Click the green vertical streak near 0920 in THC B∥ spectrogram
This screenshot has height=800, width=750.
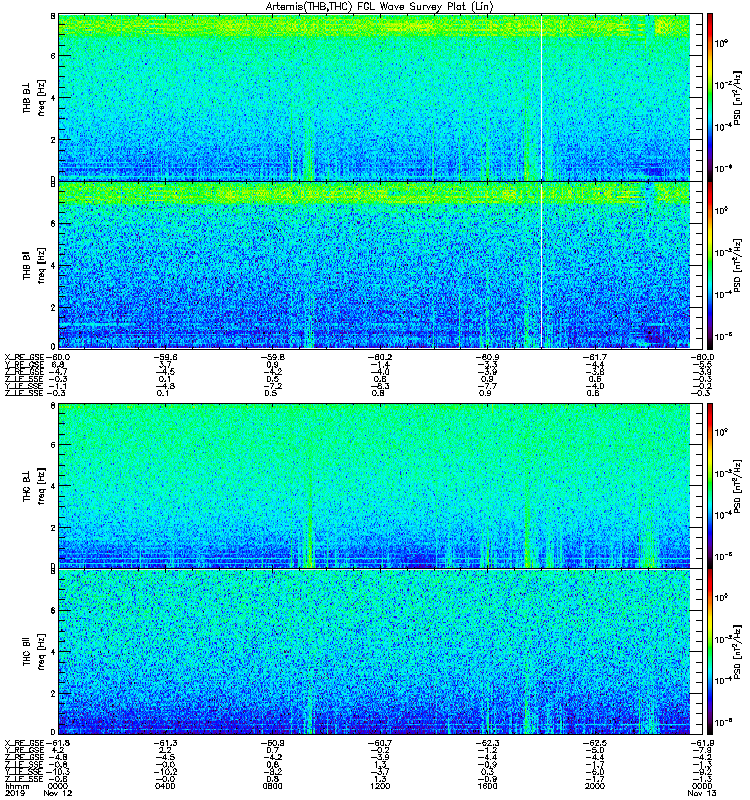(x=311, y=707)
